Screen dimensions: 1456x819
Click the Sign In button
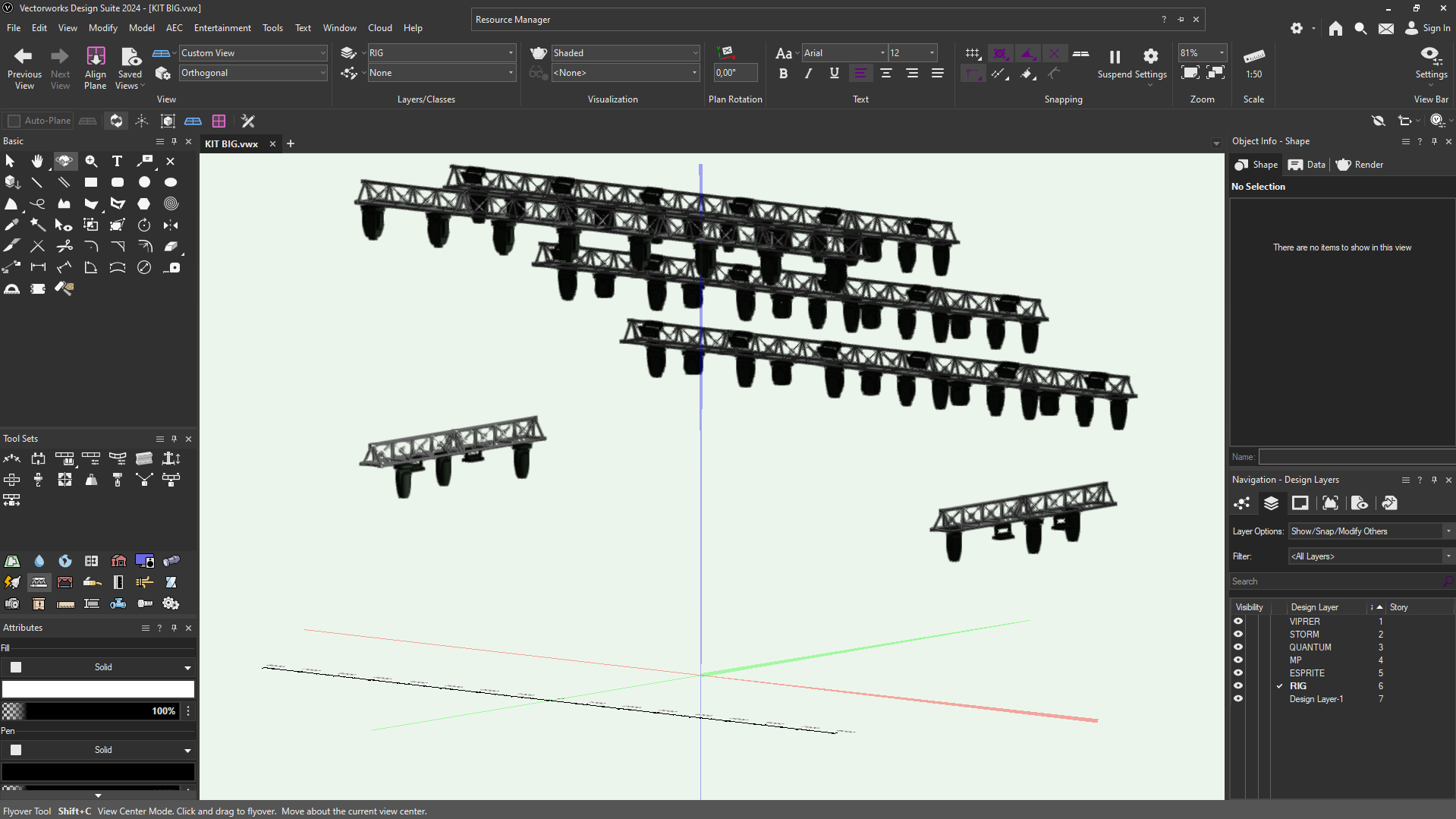pos(1428,28)
